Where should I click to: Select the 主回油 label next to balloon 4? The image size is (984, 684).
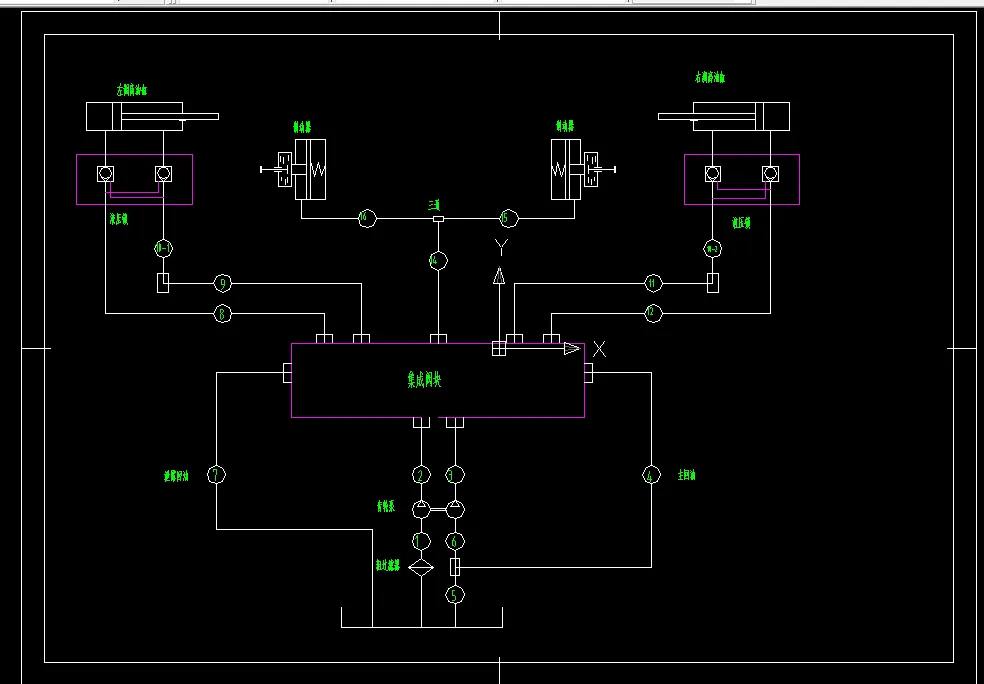click(687, 475)
